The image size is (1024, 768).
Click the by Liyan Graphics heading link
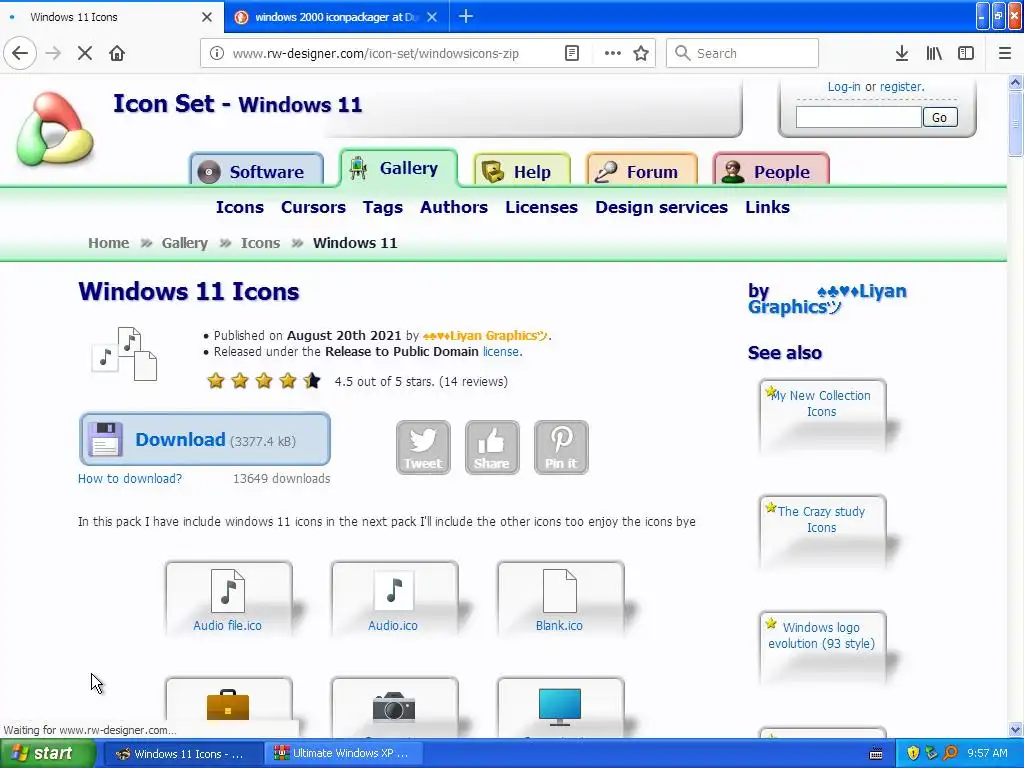coord(827,299)
